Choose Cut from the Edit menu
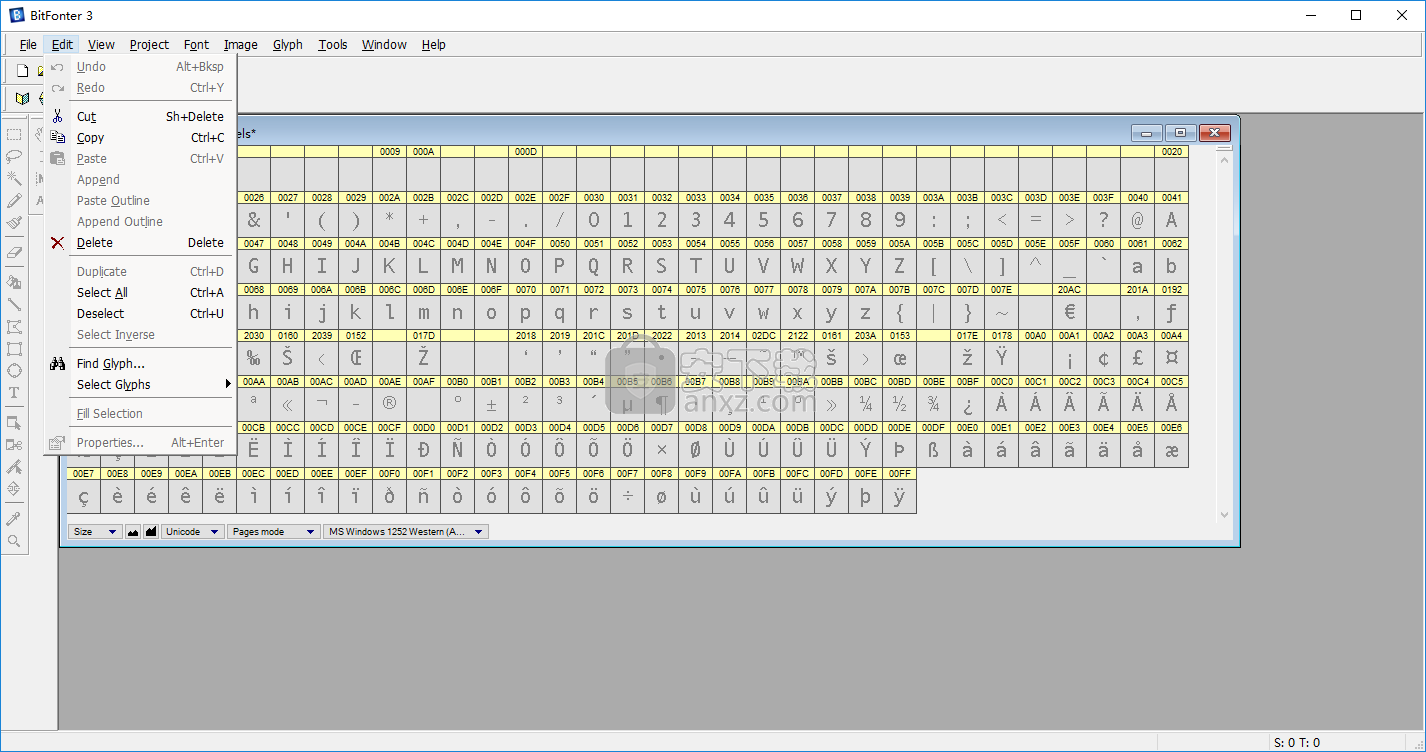1426x752 pixels. point(140,117)
